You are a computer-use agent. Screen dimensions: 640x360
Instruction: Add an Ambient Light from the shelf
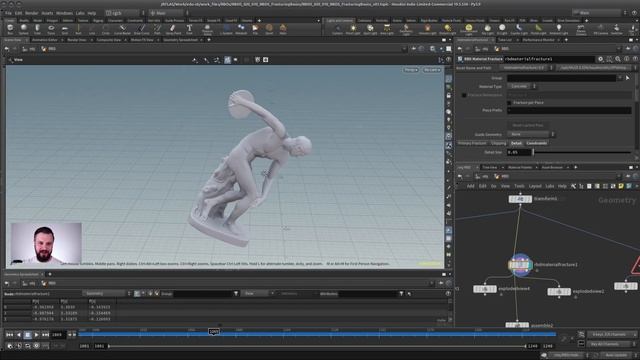pyautogui.click(x=559, y=29)
